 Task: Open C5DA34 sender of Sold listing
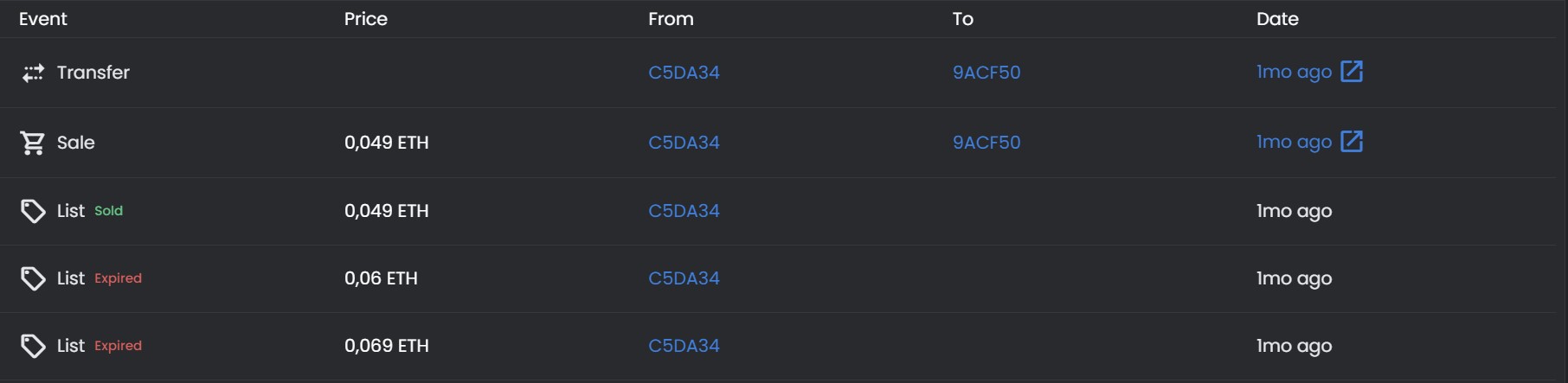[684, 211]
